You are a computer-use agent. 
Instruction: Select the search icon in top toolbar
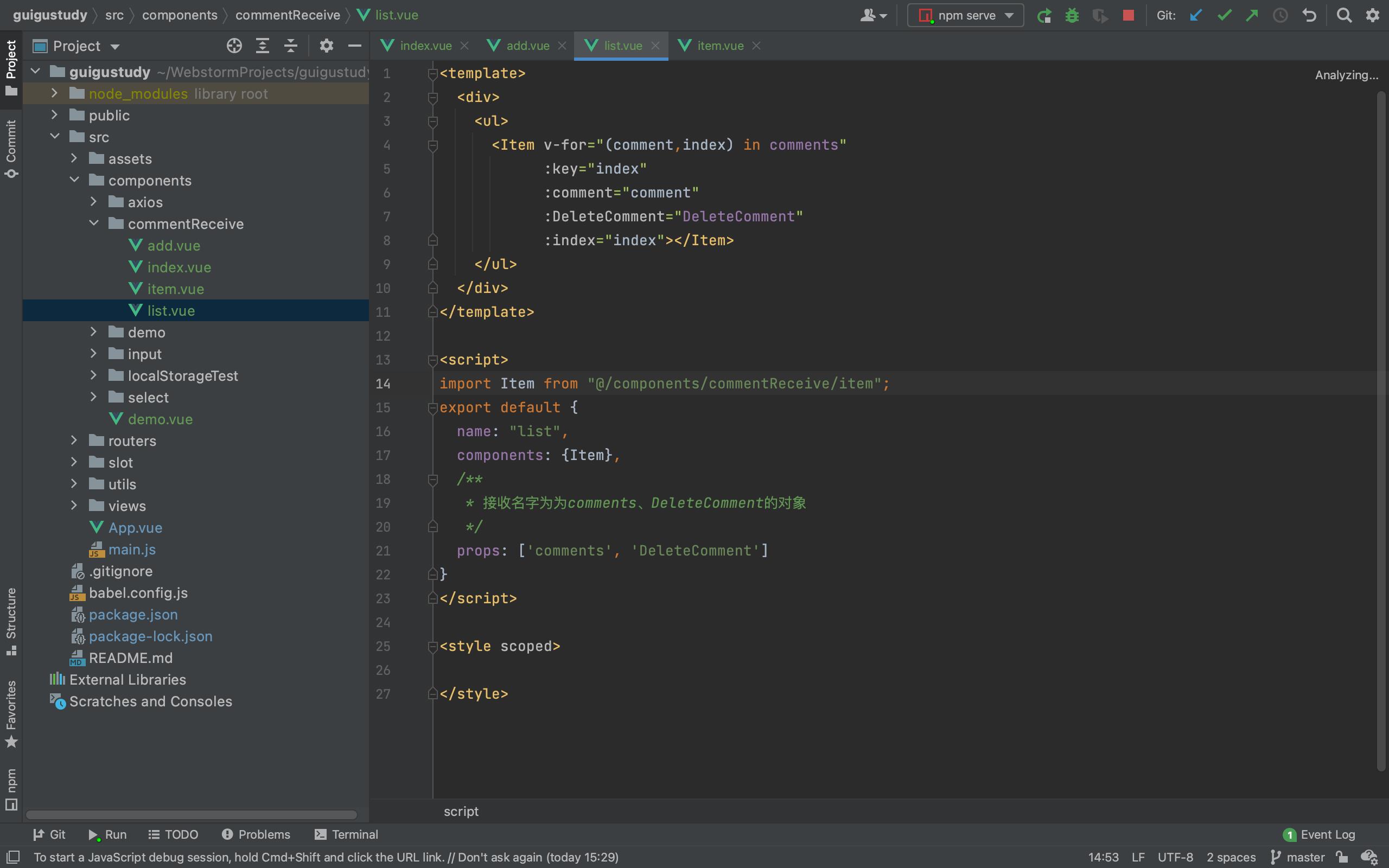(1343, 15)
